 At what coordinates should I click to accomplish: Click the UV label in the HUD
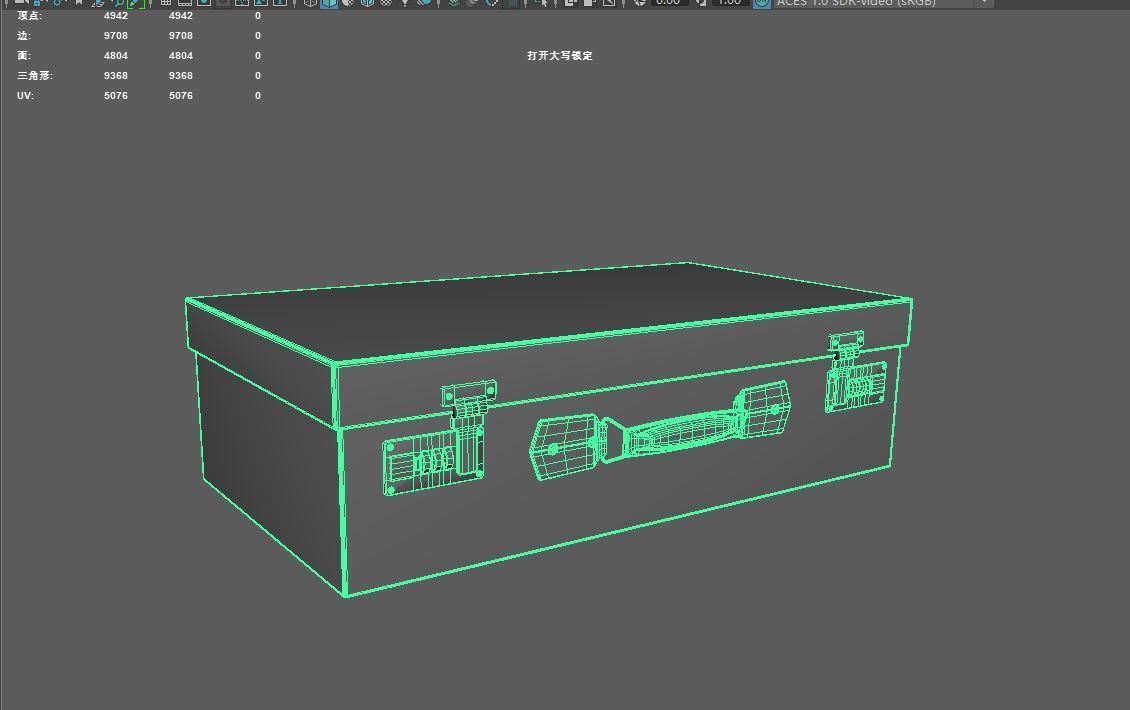coord(25,95)
